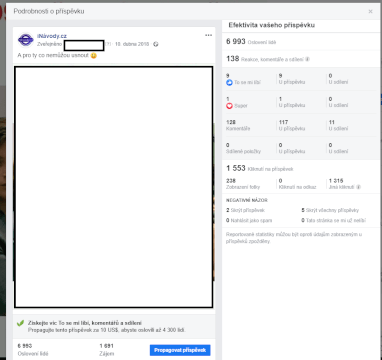Close the Podrobnosti o příspěvku dialog
Screen dimensions: 382x360
(370, 12)
